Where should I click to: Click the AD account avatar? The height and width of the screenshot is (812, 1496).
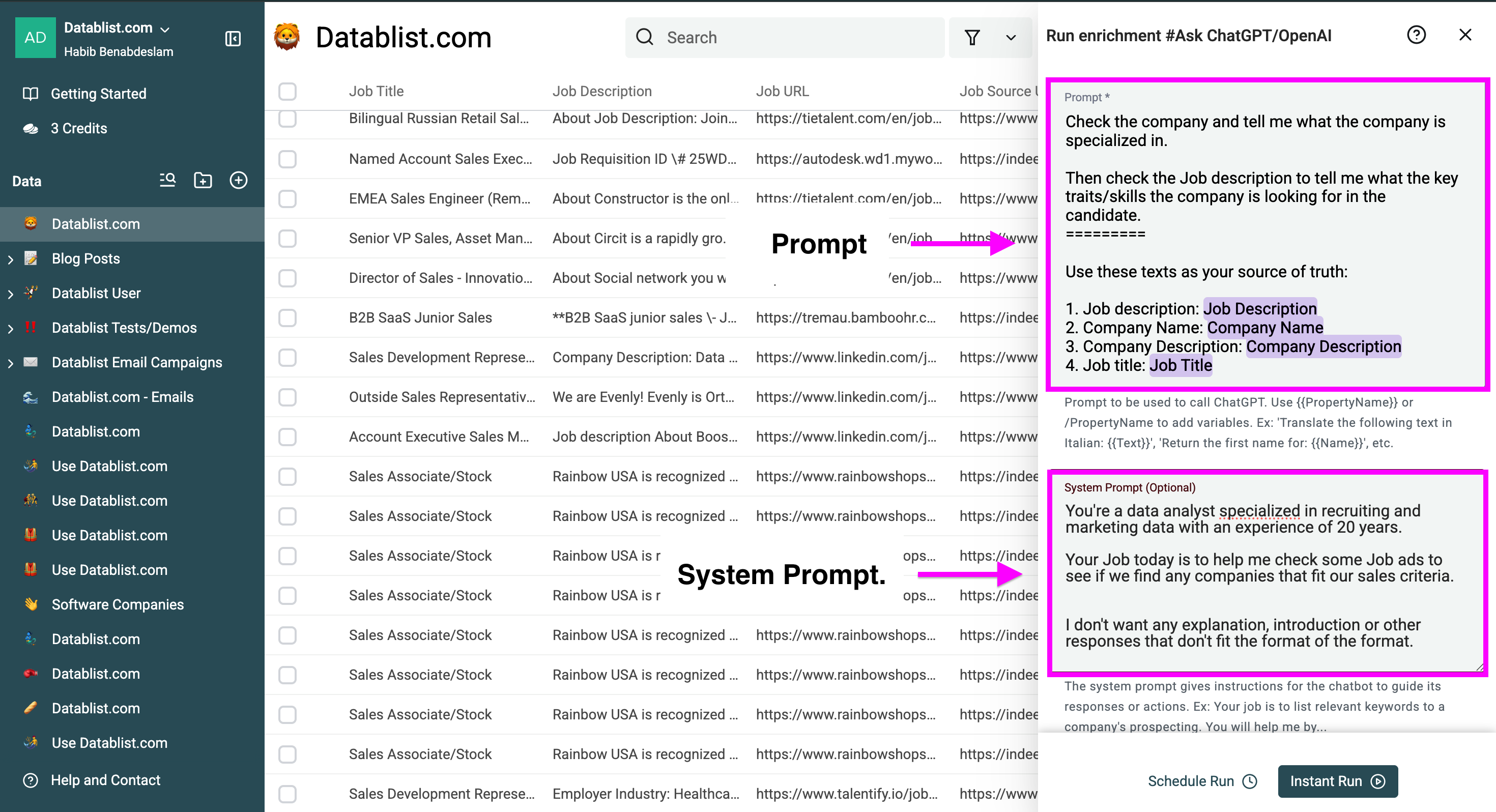[36, 38]
